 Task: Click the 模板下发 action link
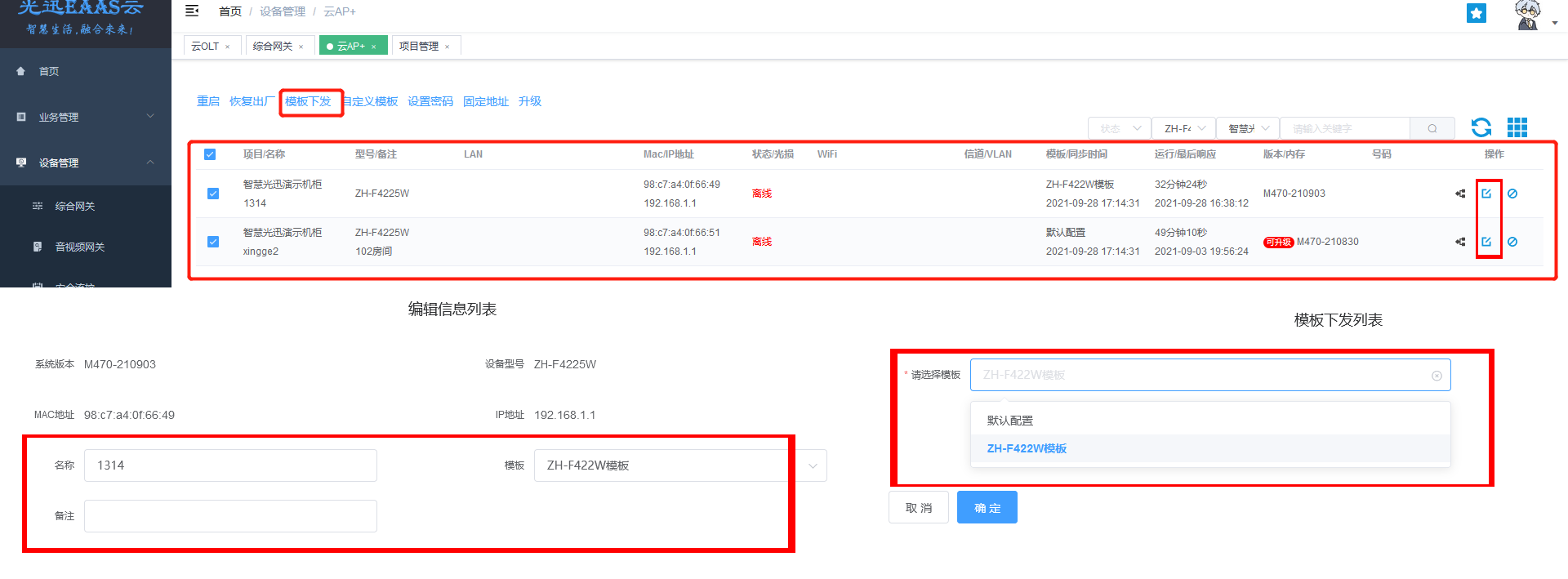(x=308, y=101)
